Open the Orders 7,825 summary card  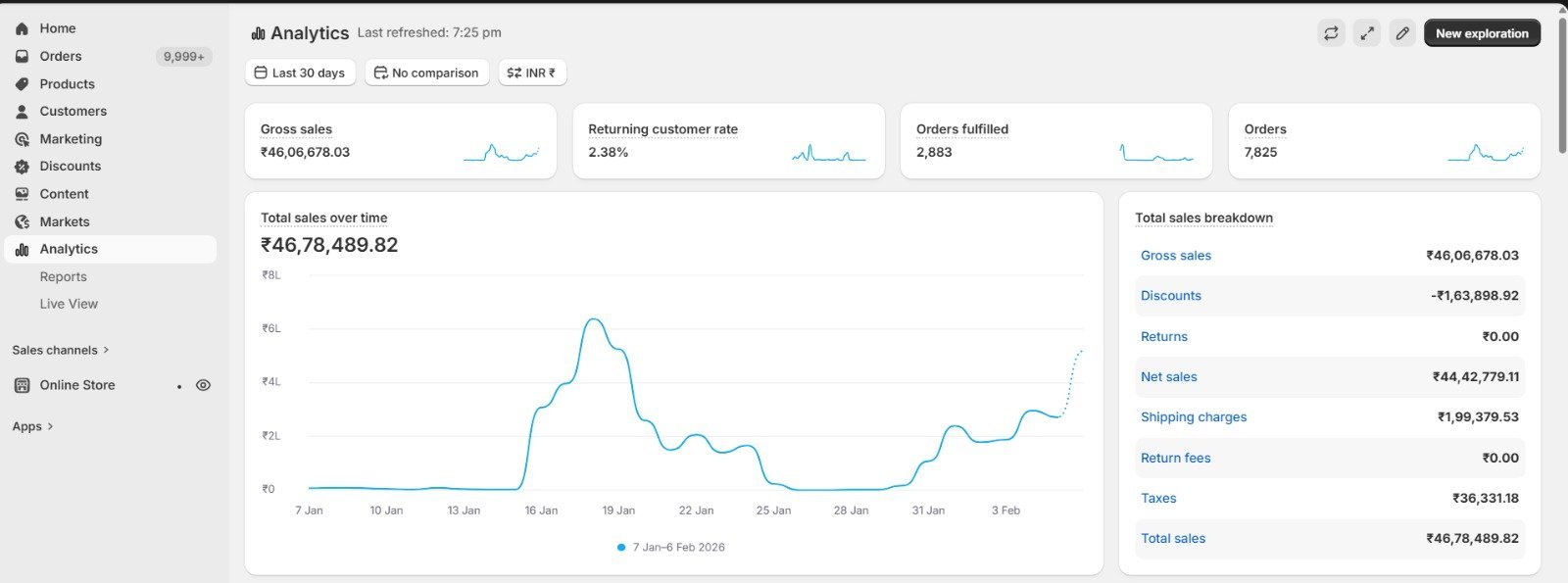[x=1385, y=141]
